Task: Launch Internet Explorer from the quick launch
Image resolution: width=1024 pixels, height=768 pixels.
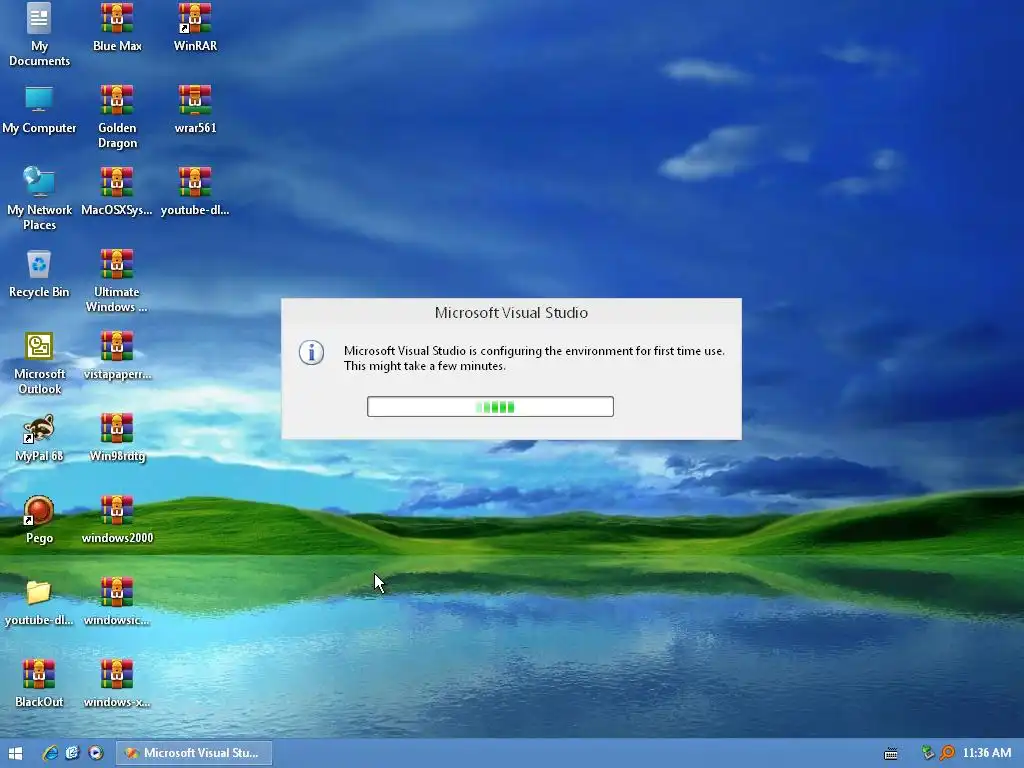Action: pyautogui.click(x=50, y=753)
